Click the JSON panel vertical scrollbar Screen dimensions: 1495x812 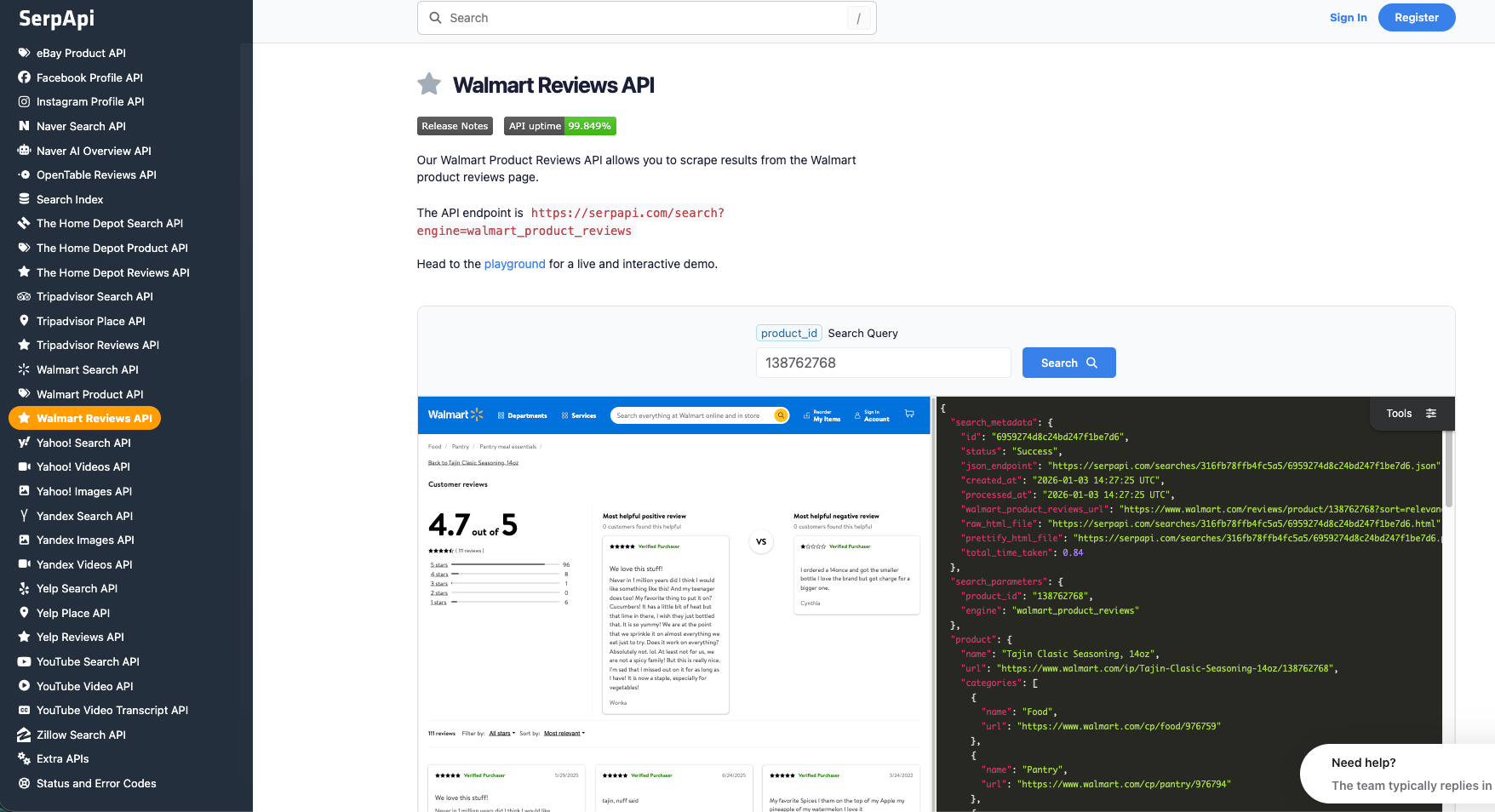(x=1449, y=470)
